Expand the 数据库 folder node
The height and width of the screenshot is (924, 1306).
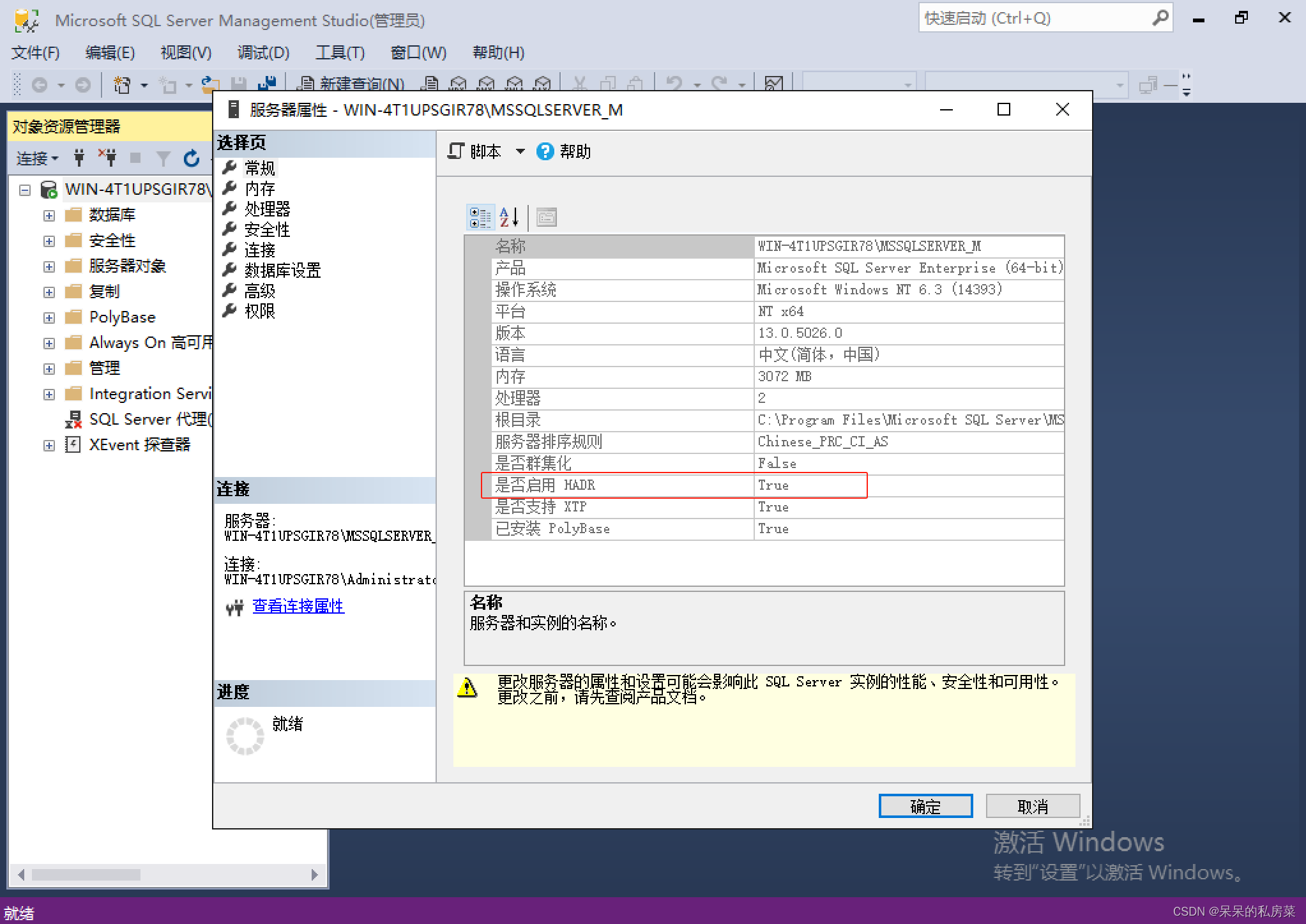49,215
